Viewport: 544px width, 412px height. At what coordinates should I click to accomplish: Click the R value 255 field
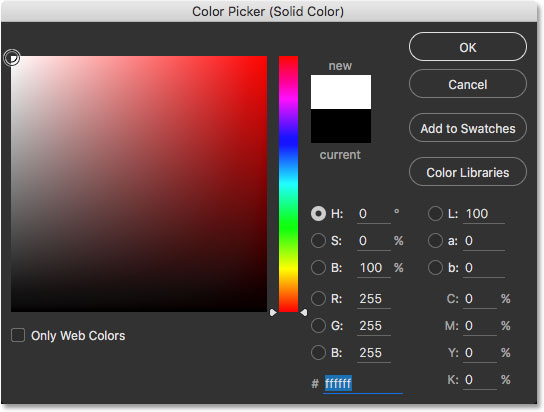[x=374, y=299]
